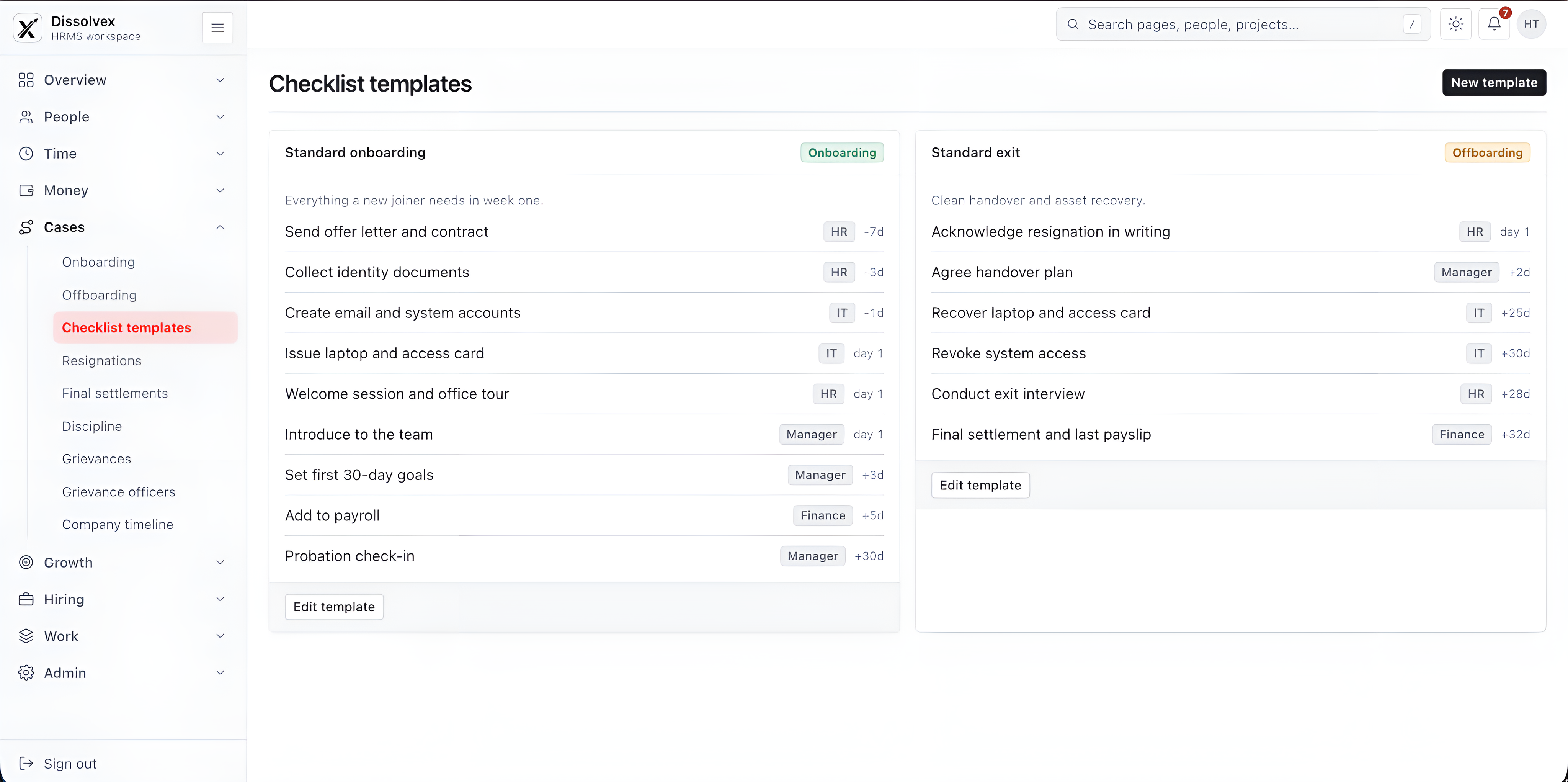
Task: Open Offboarding under Cases
Action: click(x=145, y=295)
